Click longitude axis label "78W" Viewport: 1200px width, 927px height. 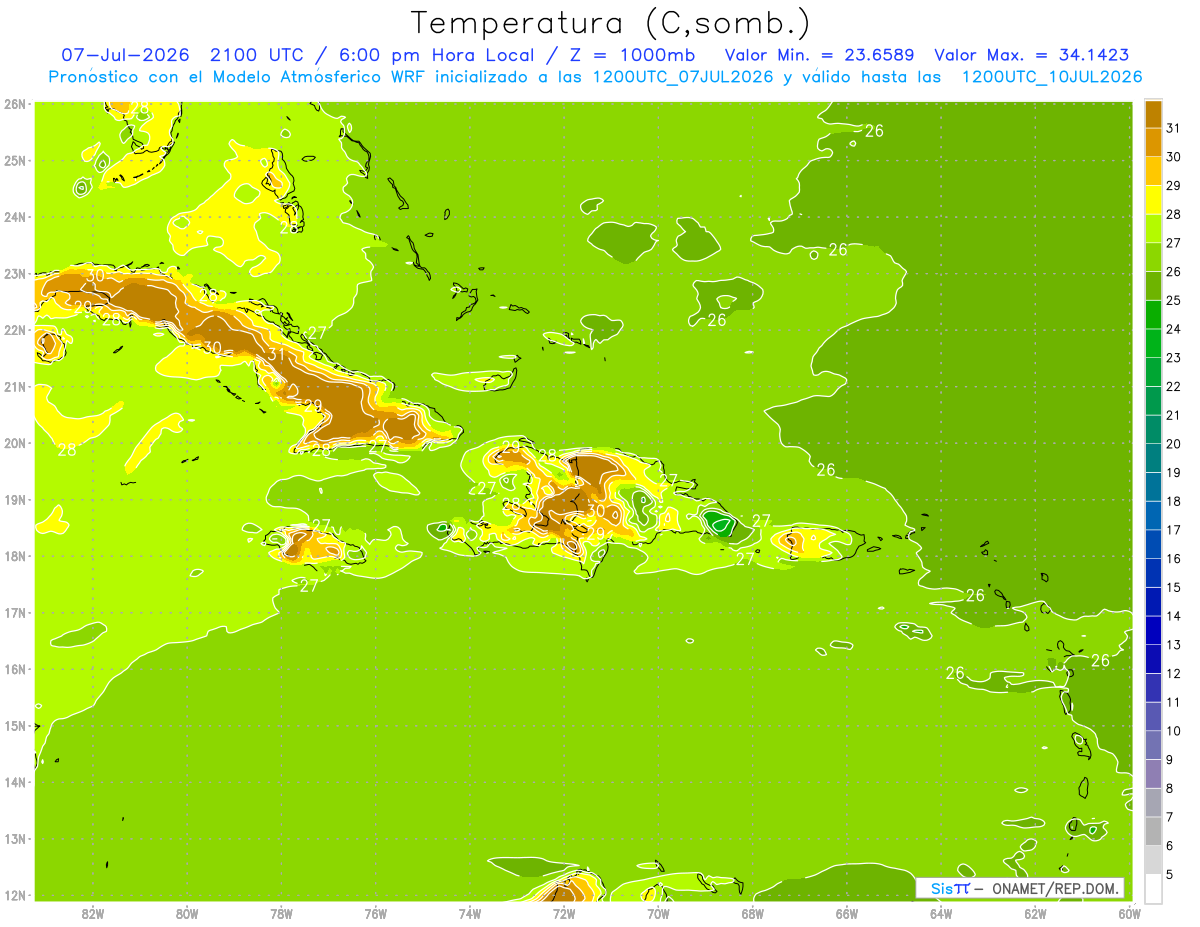coord(281,913)
